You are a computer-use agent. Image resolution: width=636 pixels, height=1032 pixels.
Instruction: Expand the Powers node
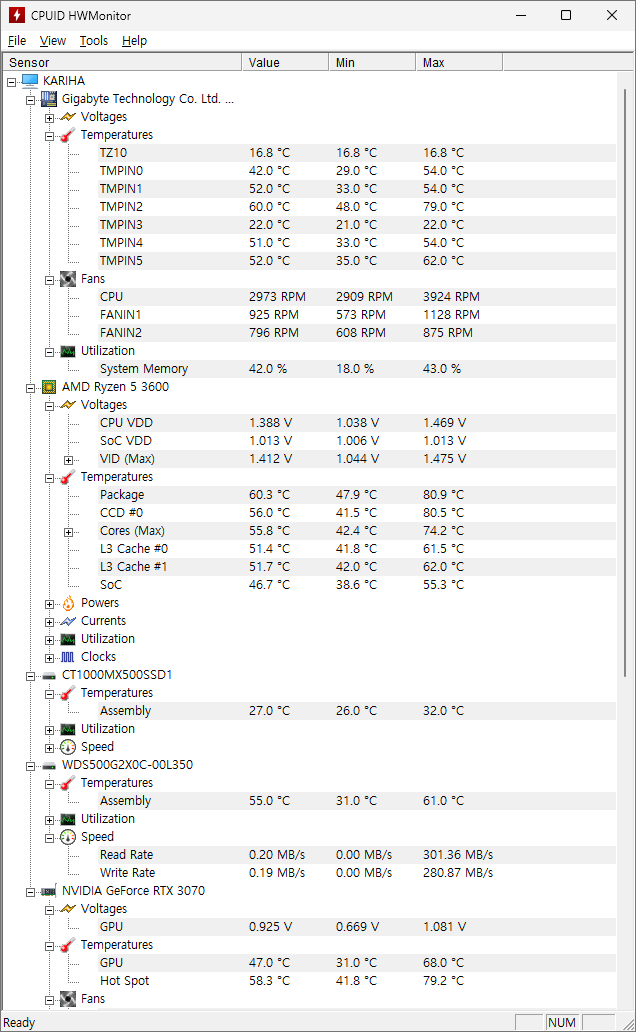click(49, 604)
